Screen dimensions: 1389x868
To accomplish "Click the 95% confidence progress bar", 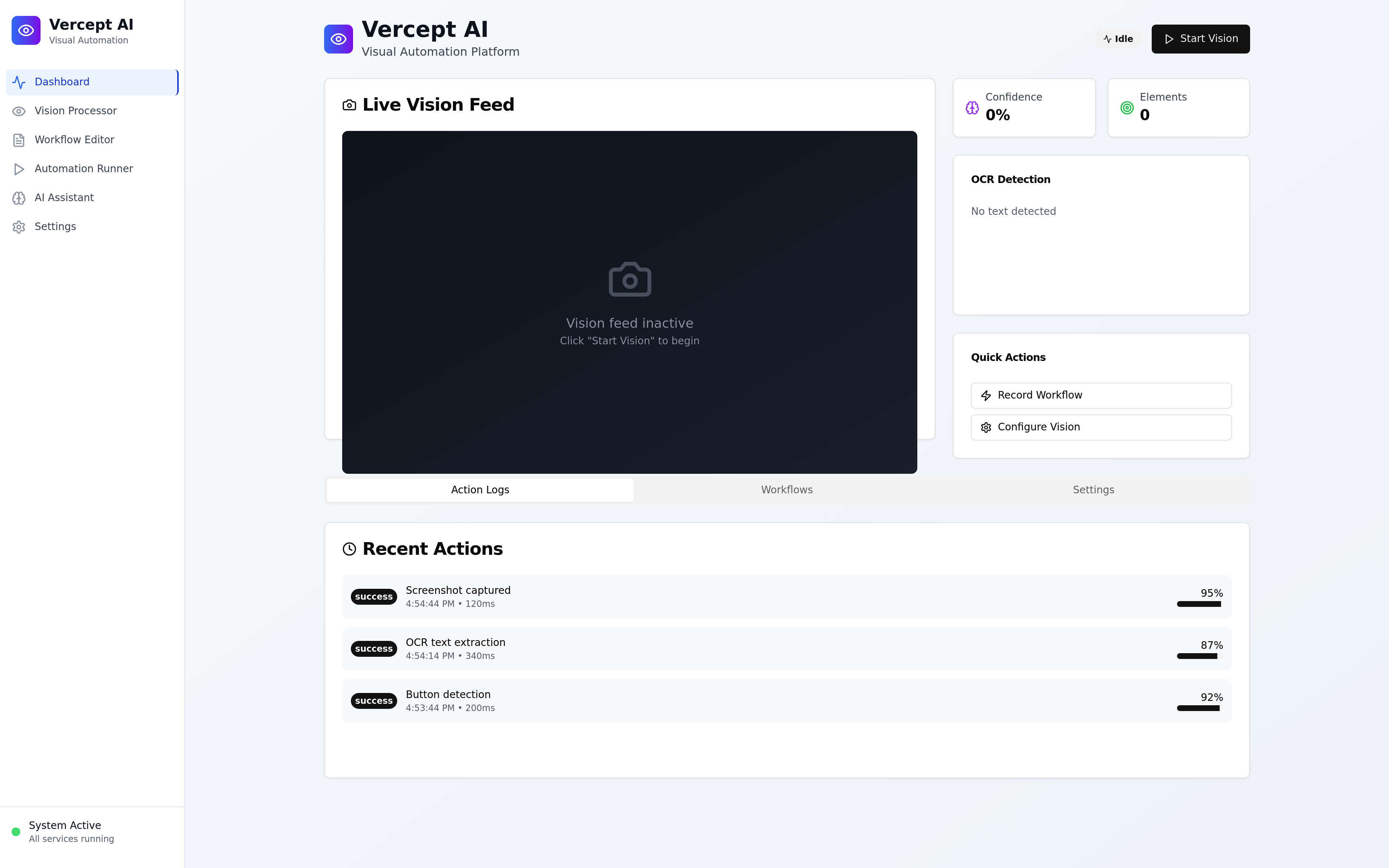I will tap(1199, 604).
